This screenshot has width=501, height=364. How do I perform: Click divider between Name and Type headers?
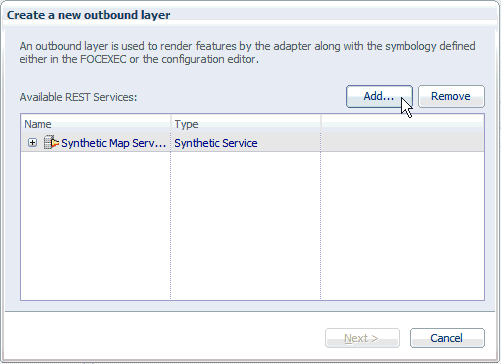(171, 124)
